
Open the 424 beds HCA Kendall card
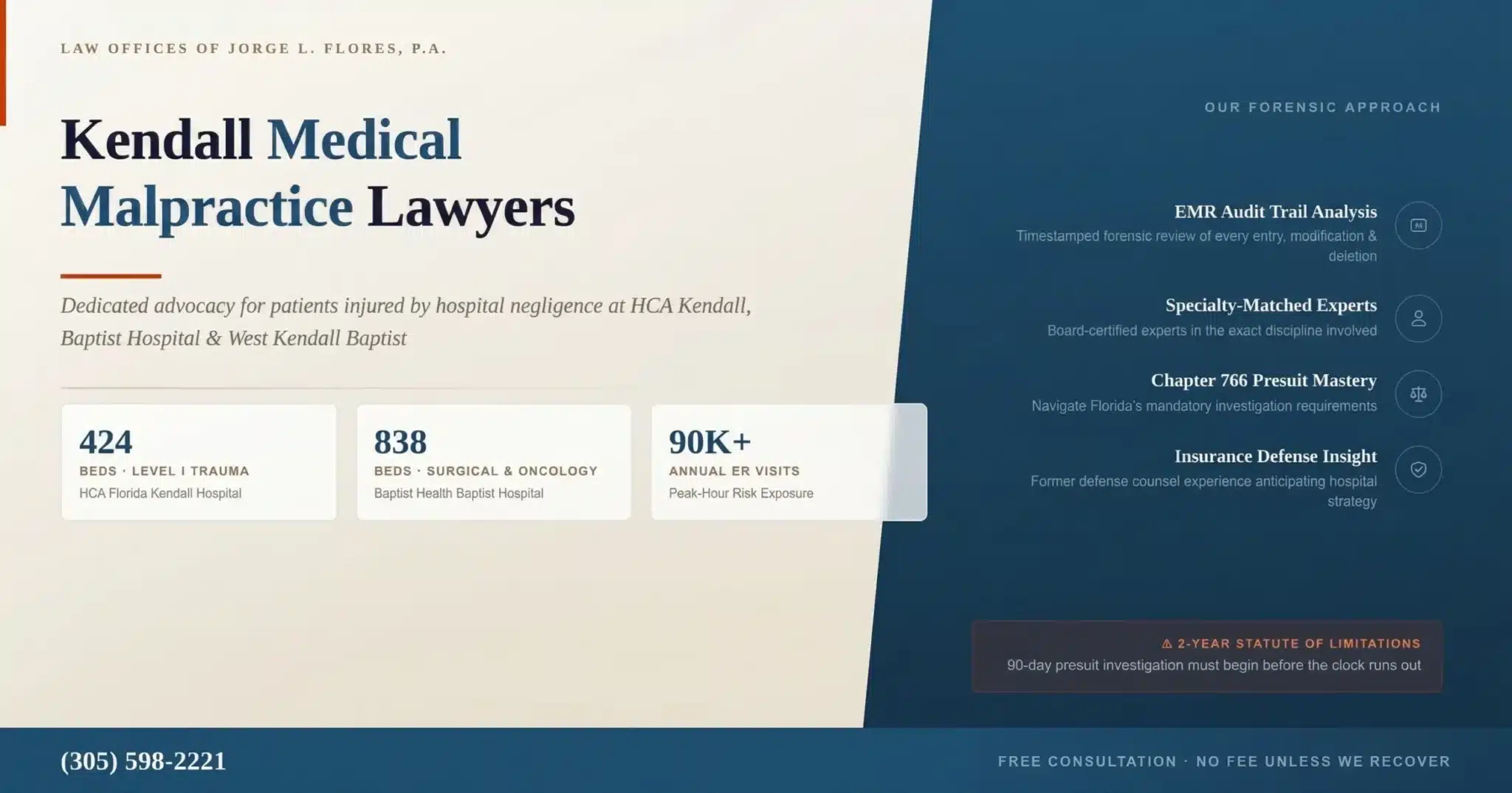tap(199, 462)
